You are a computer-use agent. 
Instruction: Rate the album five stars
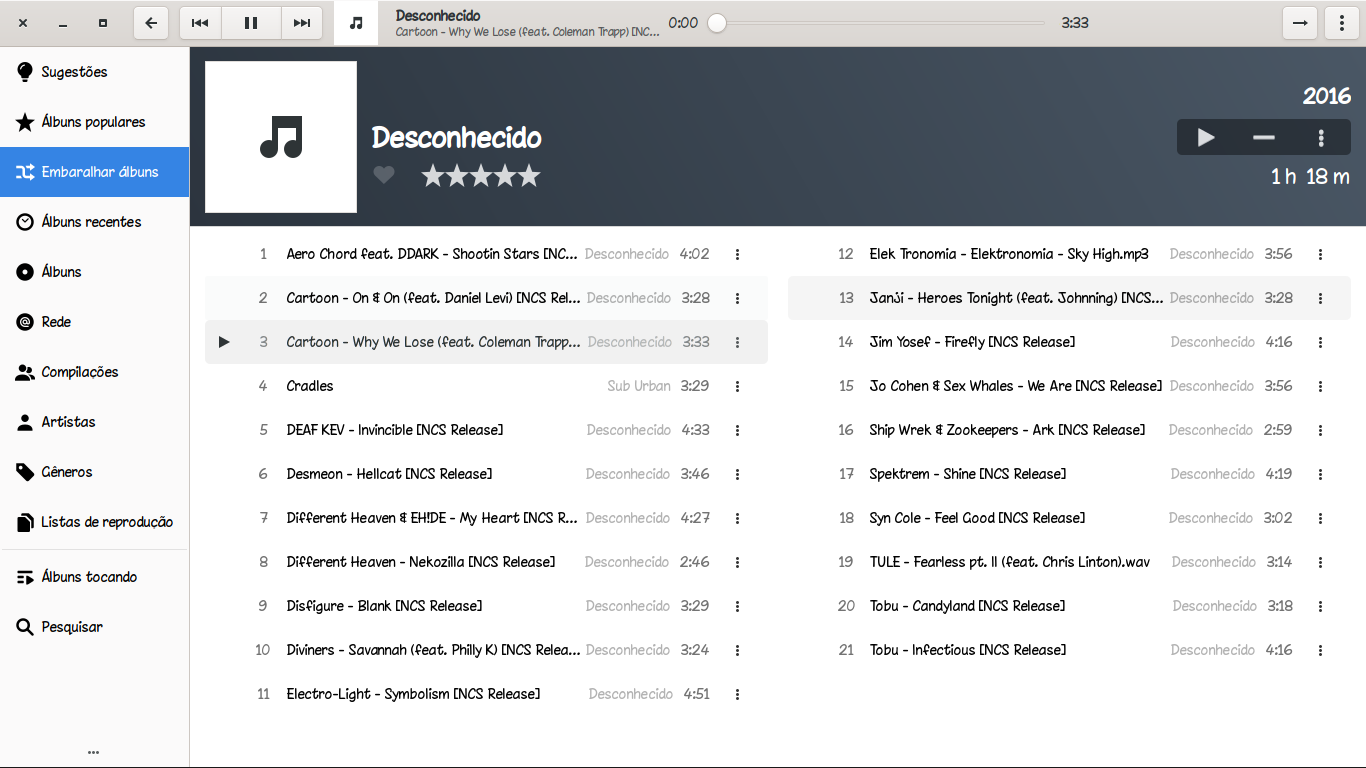(x=529, y=176)
